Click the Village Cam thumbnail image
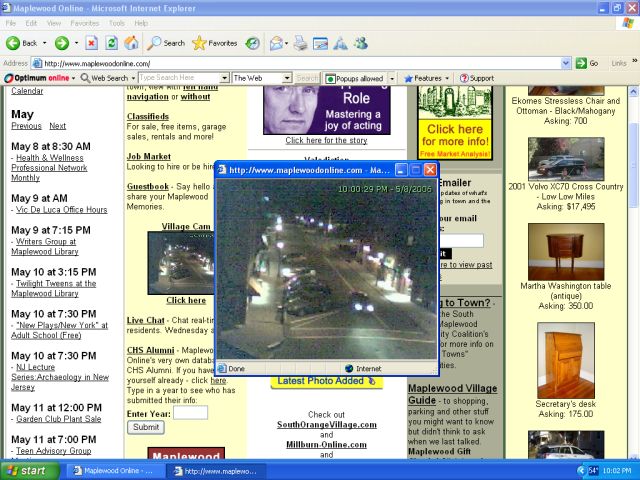Image resolution: width=640 pixels, height=480 pixels. click(180, 263)
